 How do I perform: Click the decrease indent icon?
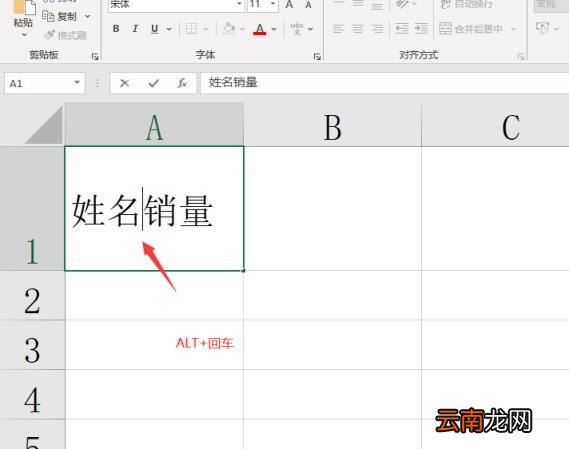tap(402, 29)
